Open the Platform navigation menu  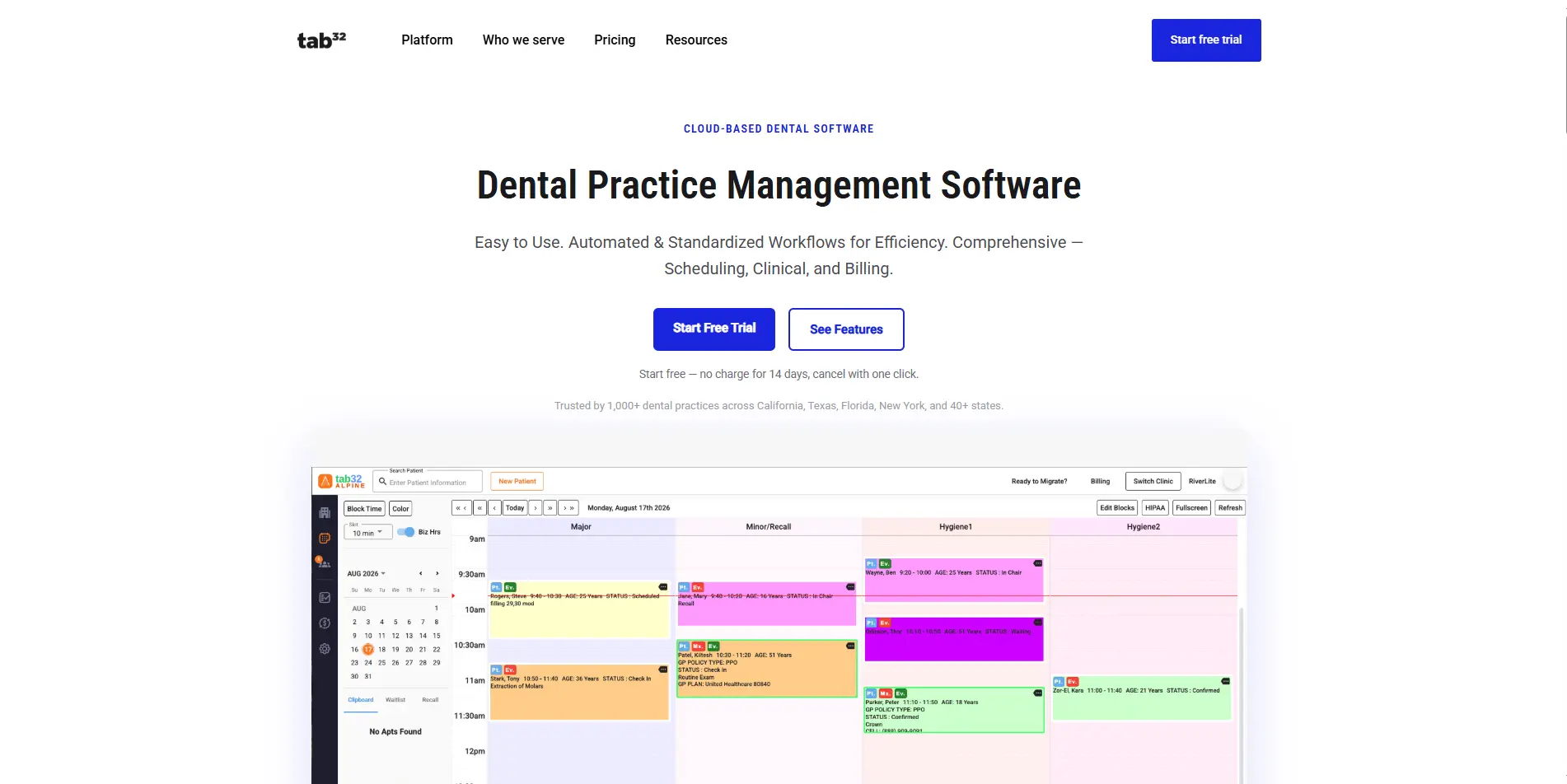(x=427, y=40)
